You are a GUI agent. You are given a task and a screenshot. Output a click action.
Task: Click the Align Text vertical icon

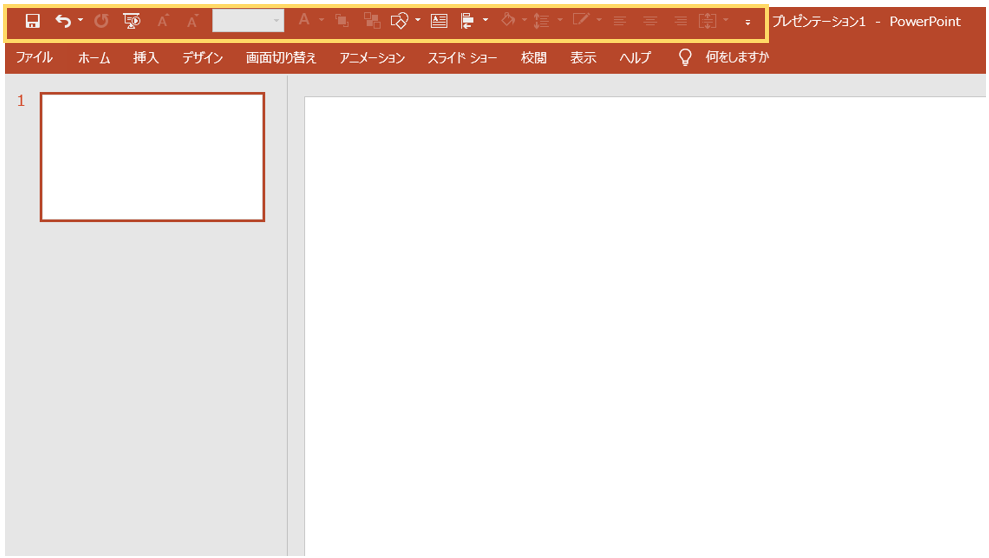[x=708, y=21]
